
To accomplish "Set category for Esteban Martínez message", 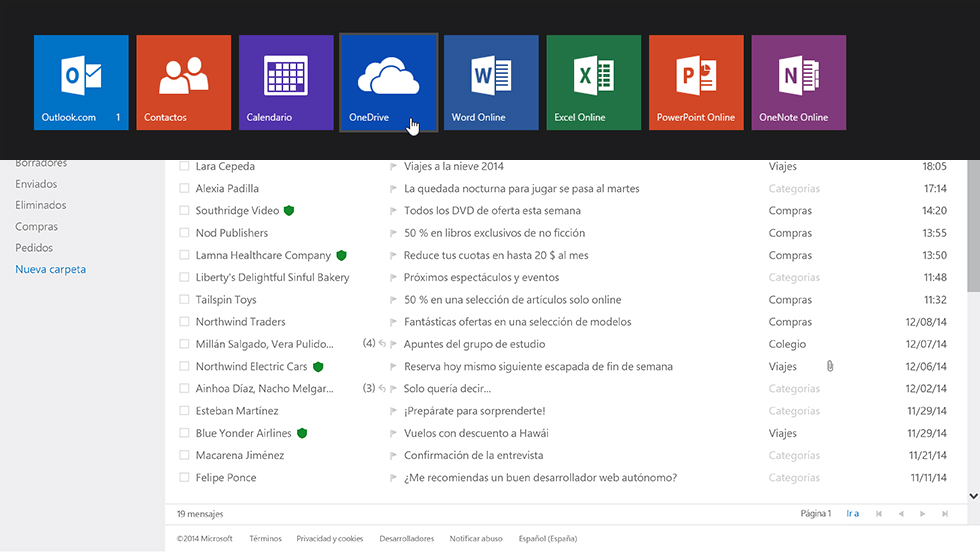I will [x=794, y=411].
